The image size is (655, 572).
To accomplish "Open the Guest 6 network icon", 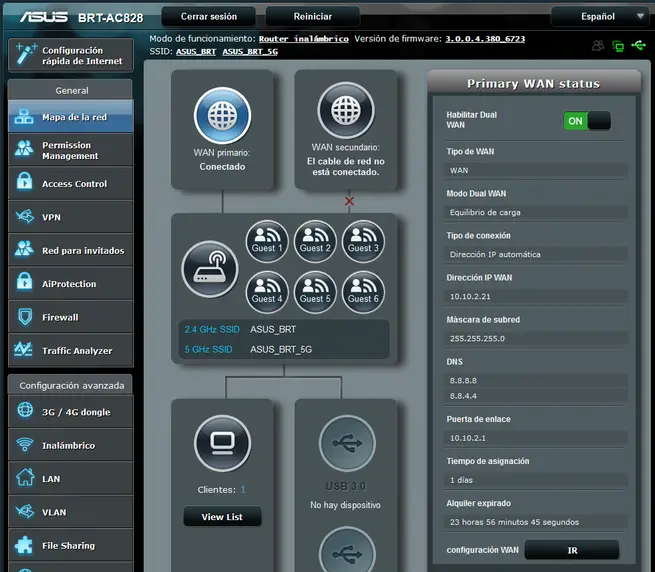I will point(363,291).
